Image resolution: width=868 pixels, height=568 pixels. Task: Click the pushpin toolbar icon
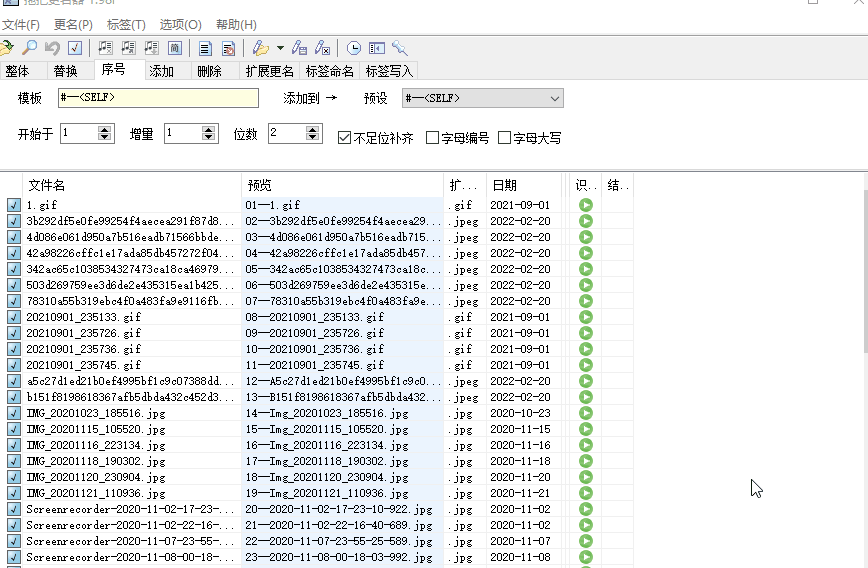(400, 48)
